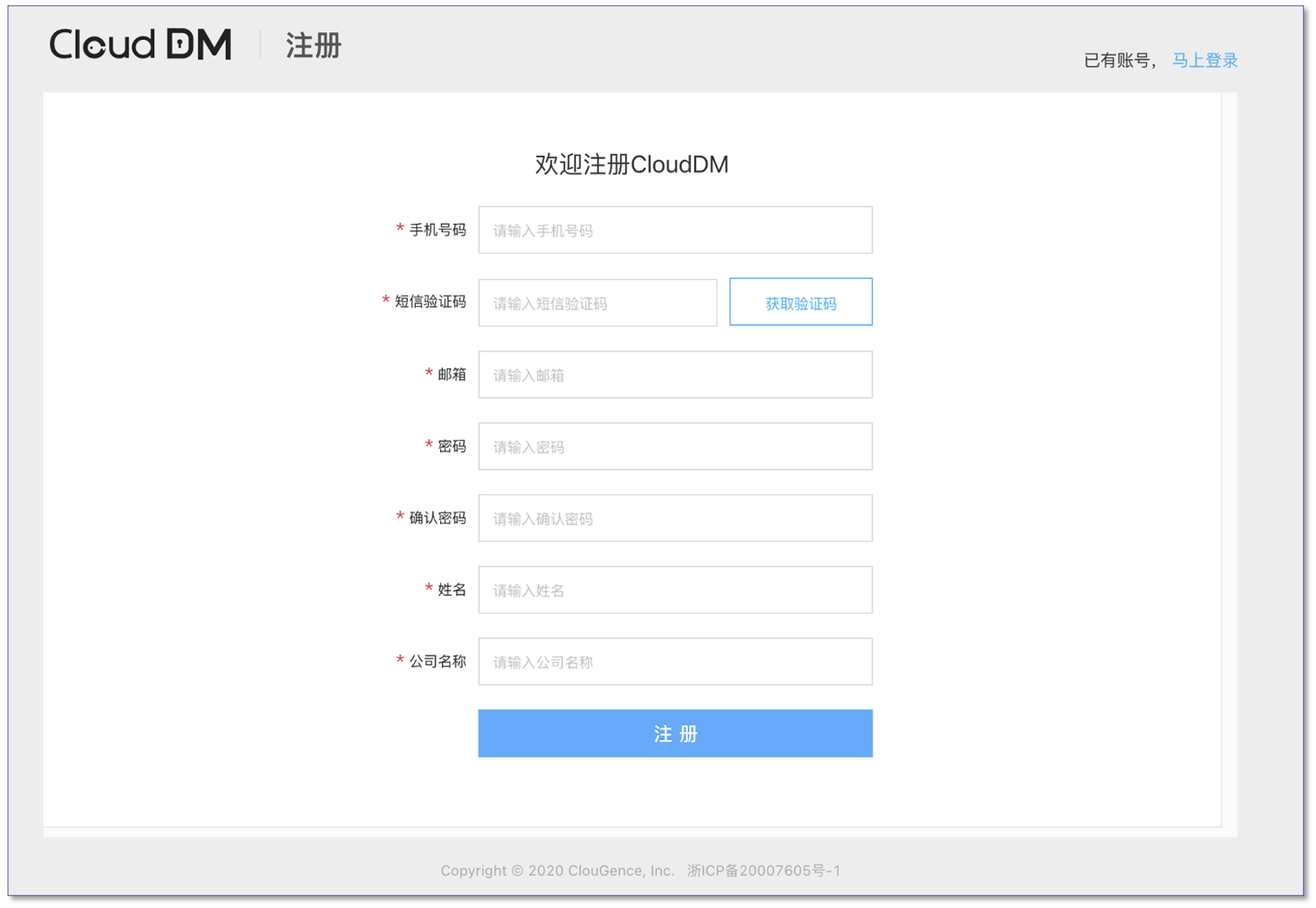Click the 确认密码 field label
This screenshot has width=1316, height=908.
(x=437, y=518)
